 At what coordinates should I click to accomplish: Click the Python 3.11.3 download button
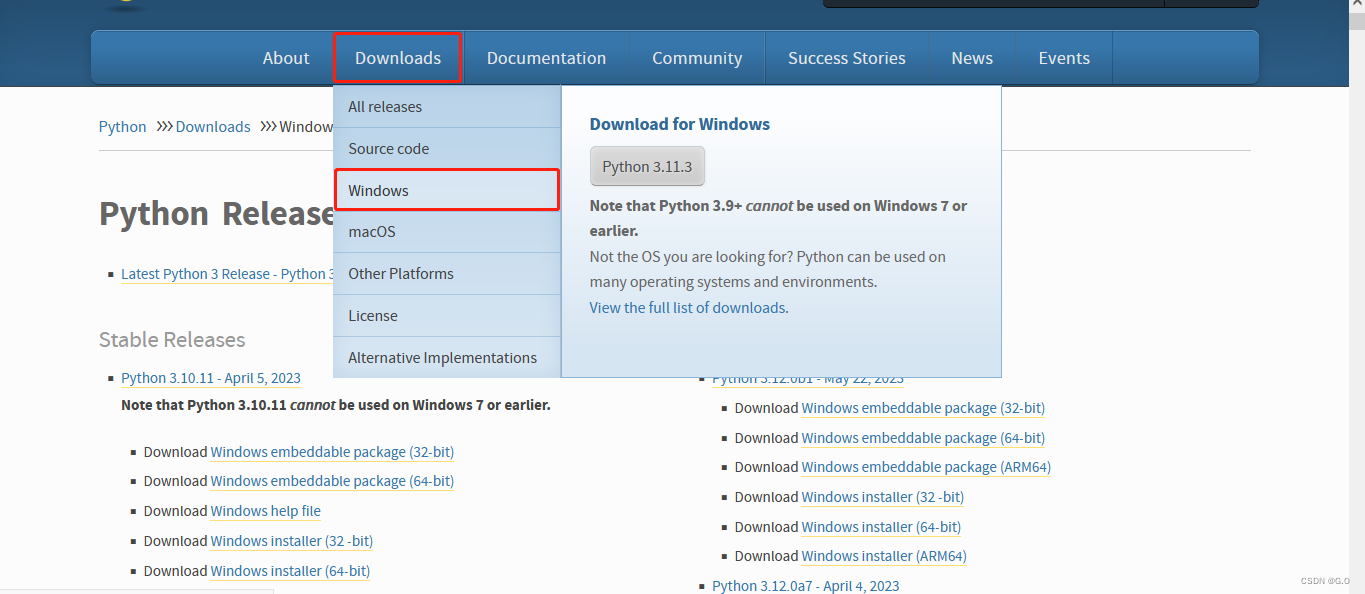[647, 167]
